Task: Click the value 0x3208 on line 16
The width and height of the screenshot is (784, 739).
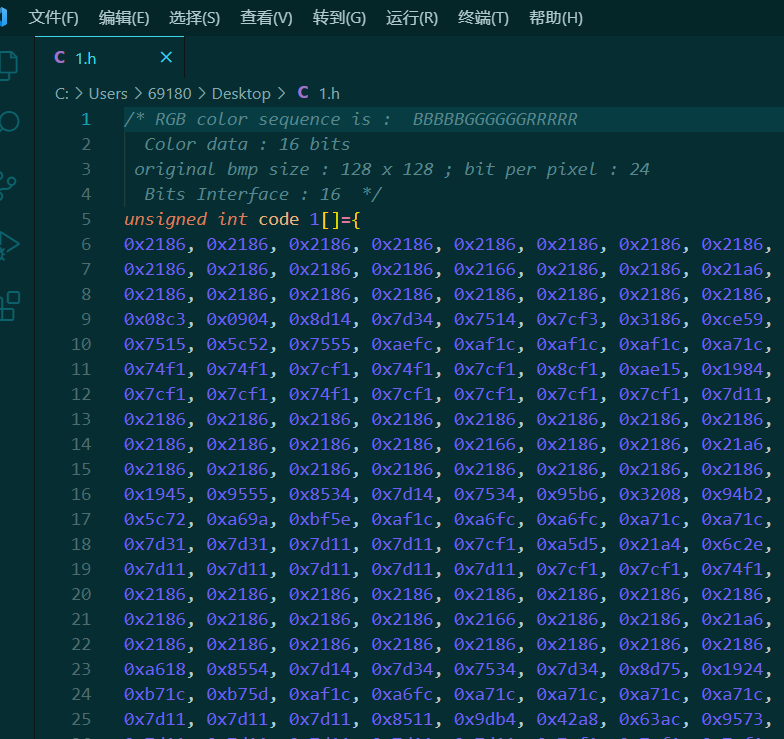Action: tap(650, 494)
